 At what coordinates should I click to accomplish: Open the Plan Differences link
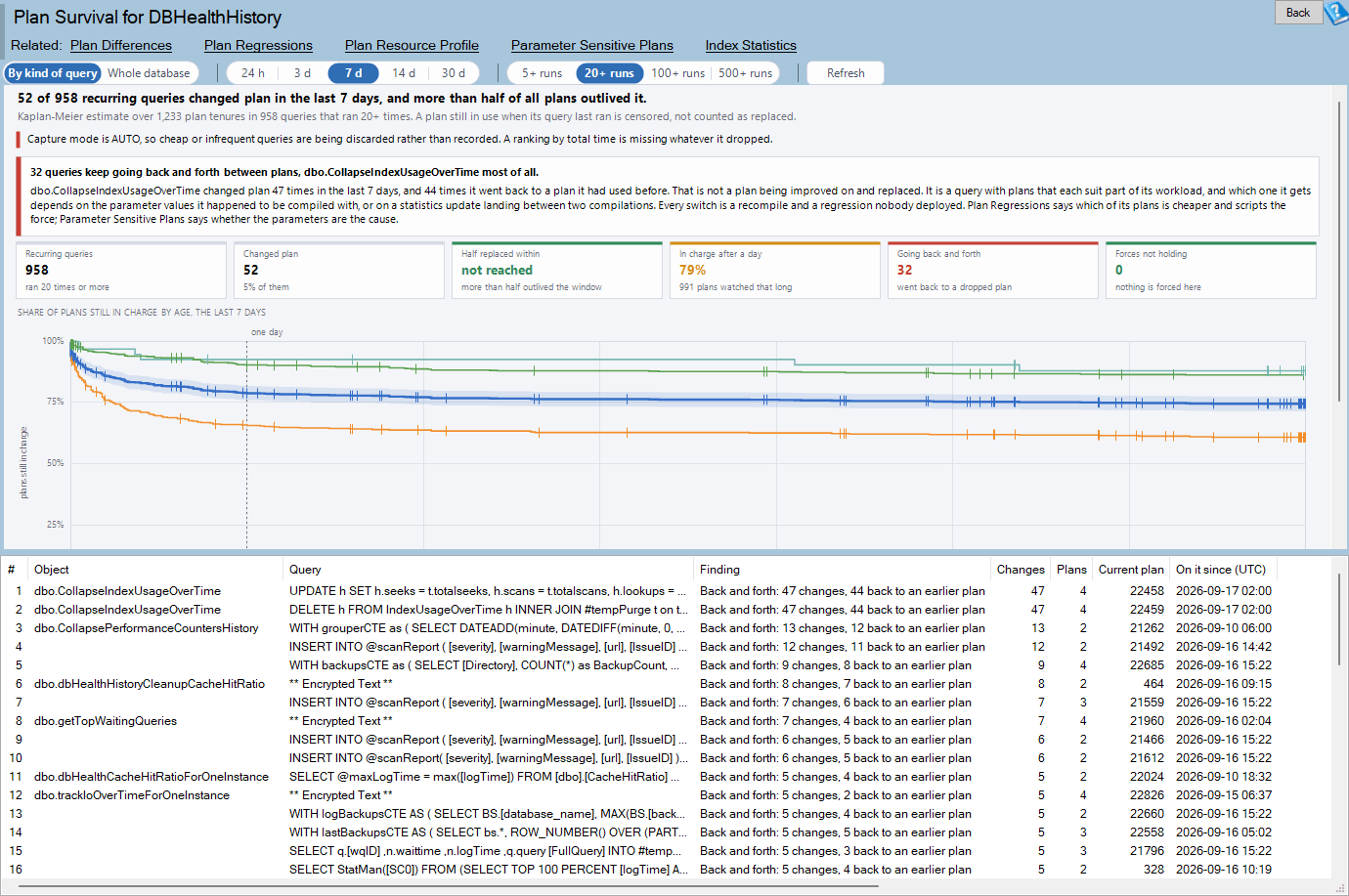pyautogui.click(x=121, y=45)
